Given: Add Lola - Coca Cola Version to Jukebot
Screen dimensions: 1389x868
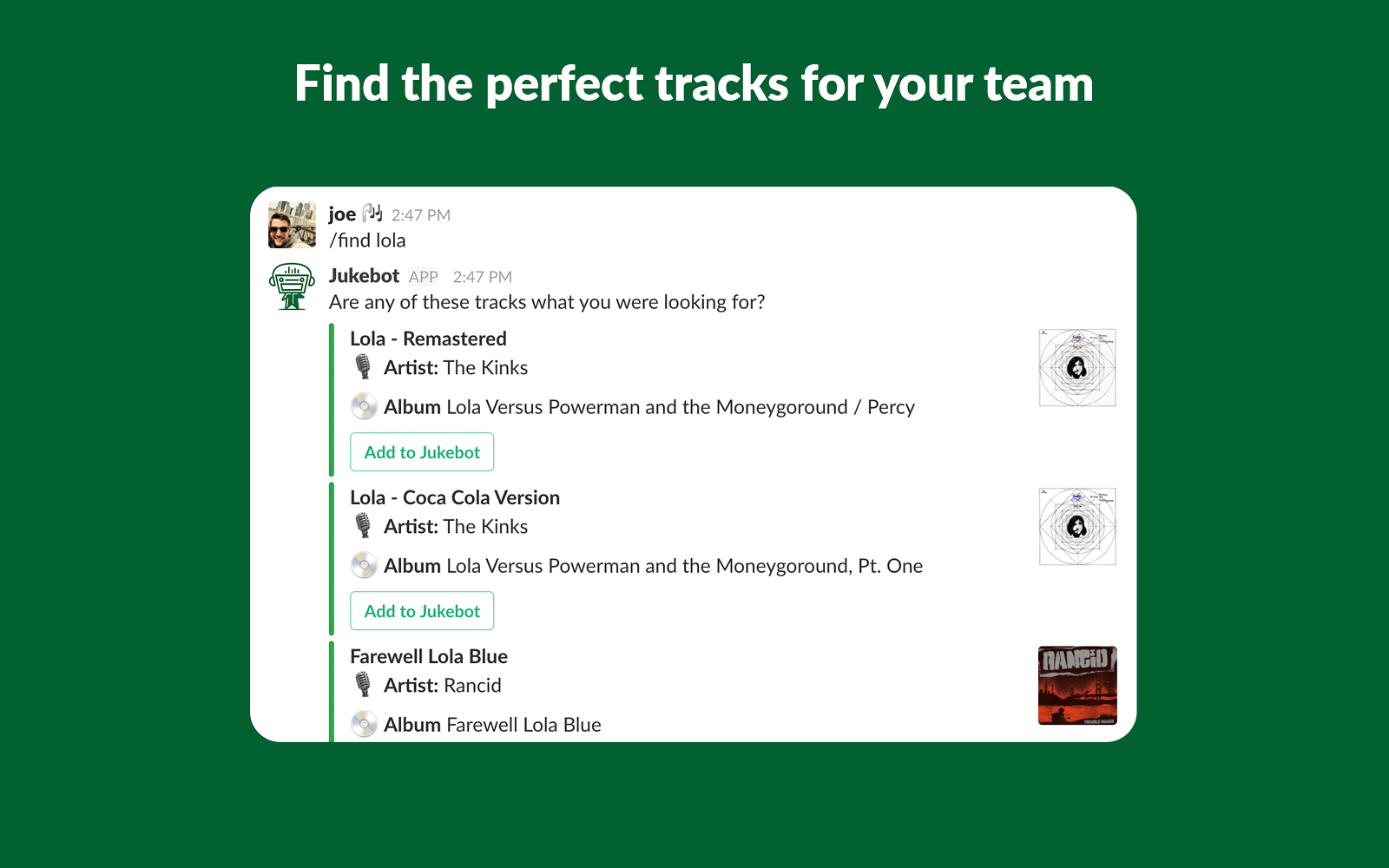Looking at the screenshot, I should [422, 611].
